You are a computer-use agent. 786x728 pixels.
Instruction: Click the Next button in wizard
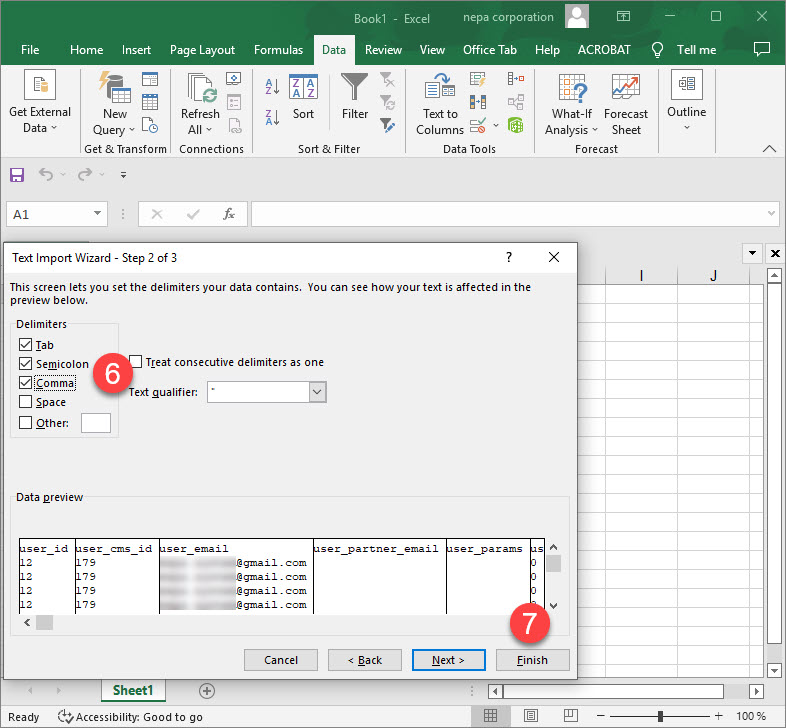[x=448, y=660]
